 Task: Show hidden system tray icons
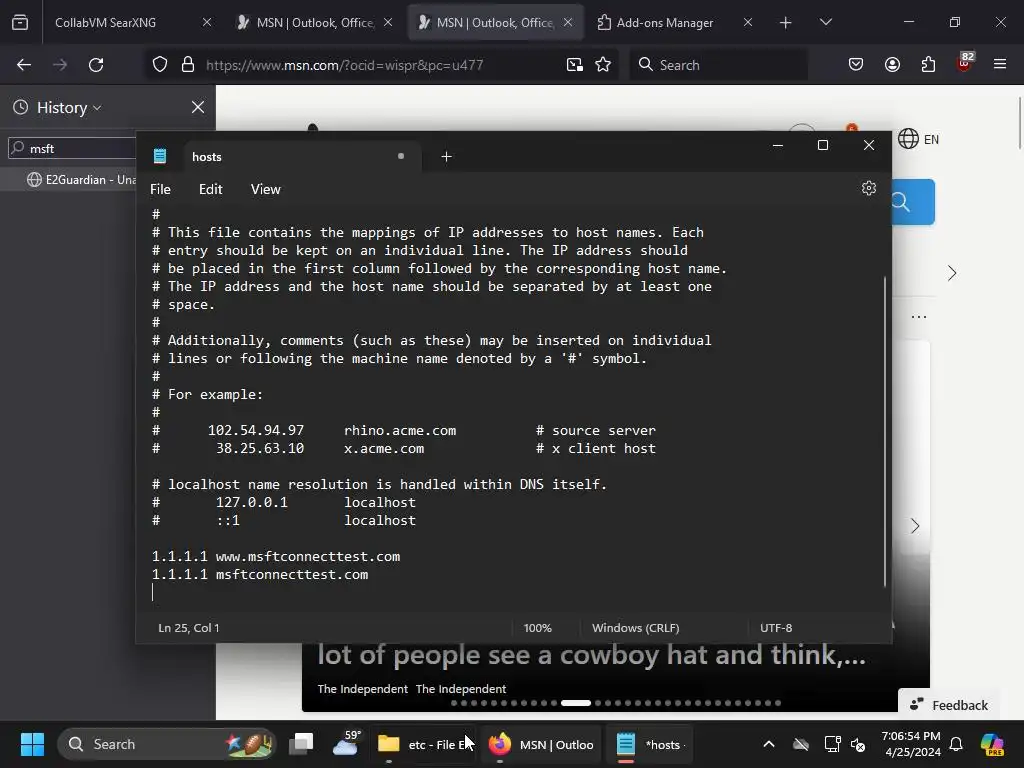(x=769, y=744)
